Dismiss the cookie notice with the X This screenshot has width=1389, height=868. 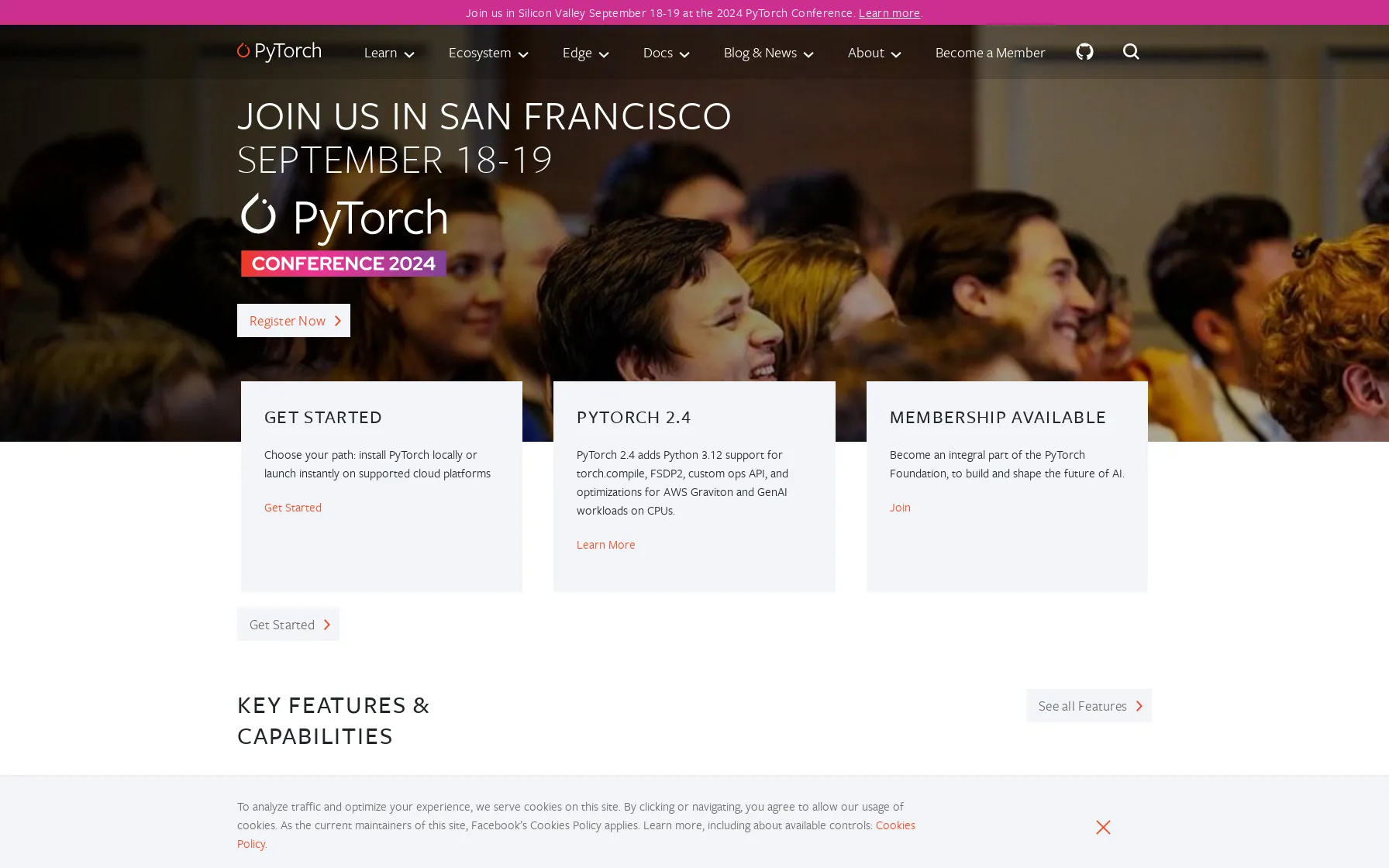click(1103, 827)
